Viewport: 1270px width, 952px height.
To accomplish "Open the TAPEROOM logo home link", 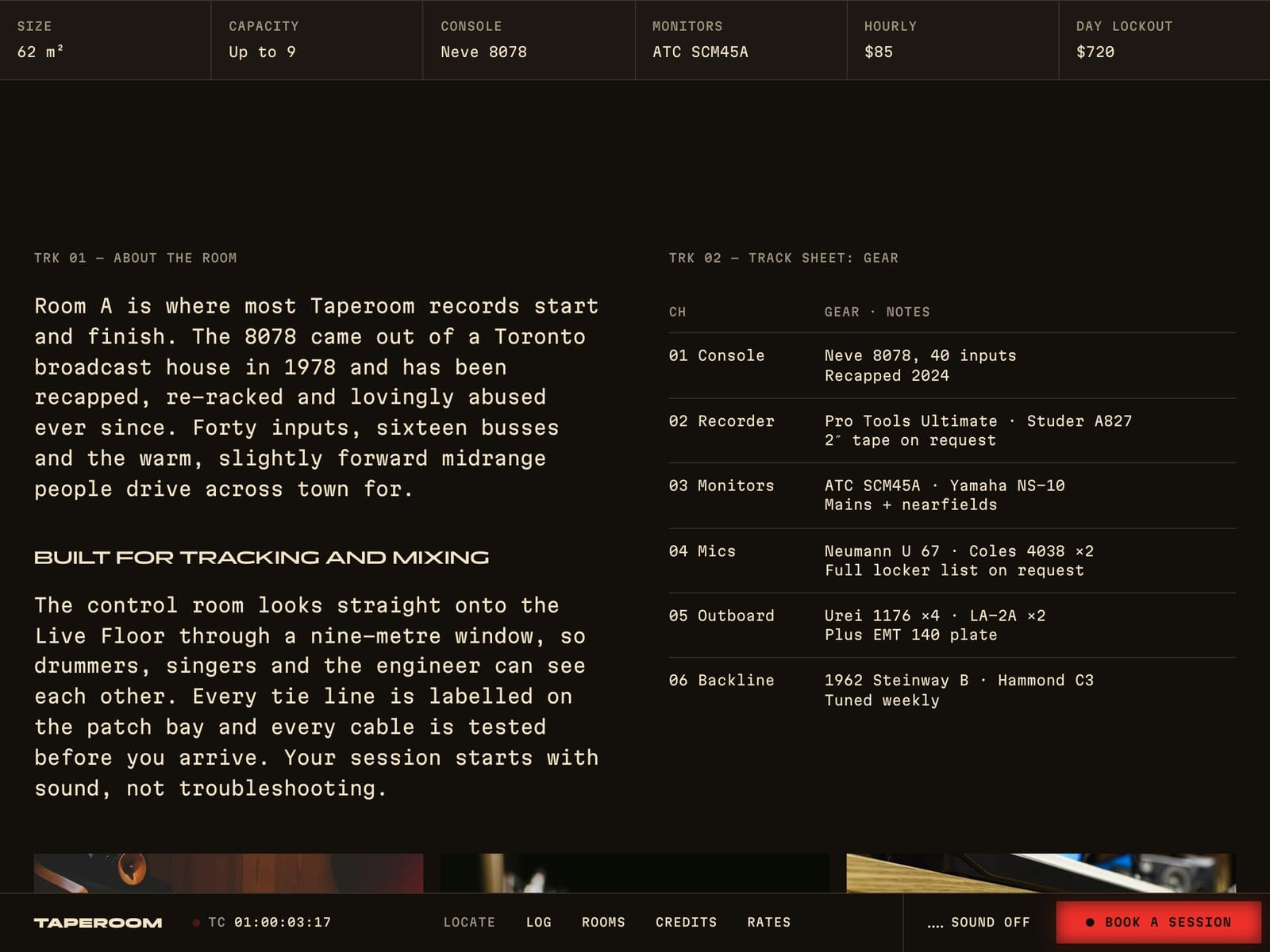I will [x=98, y=923].
